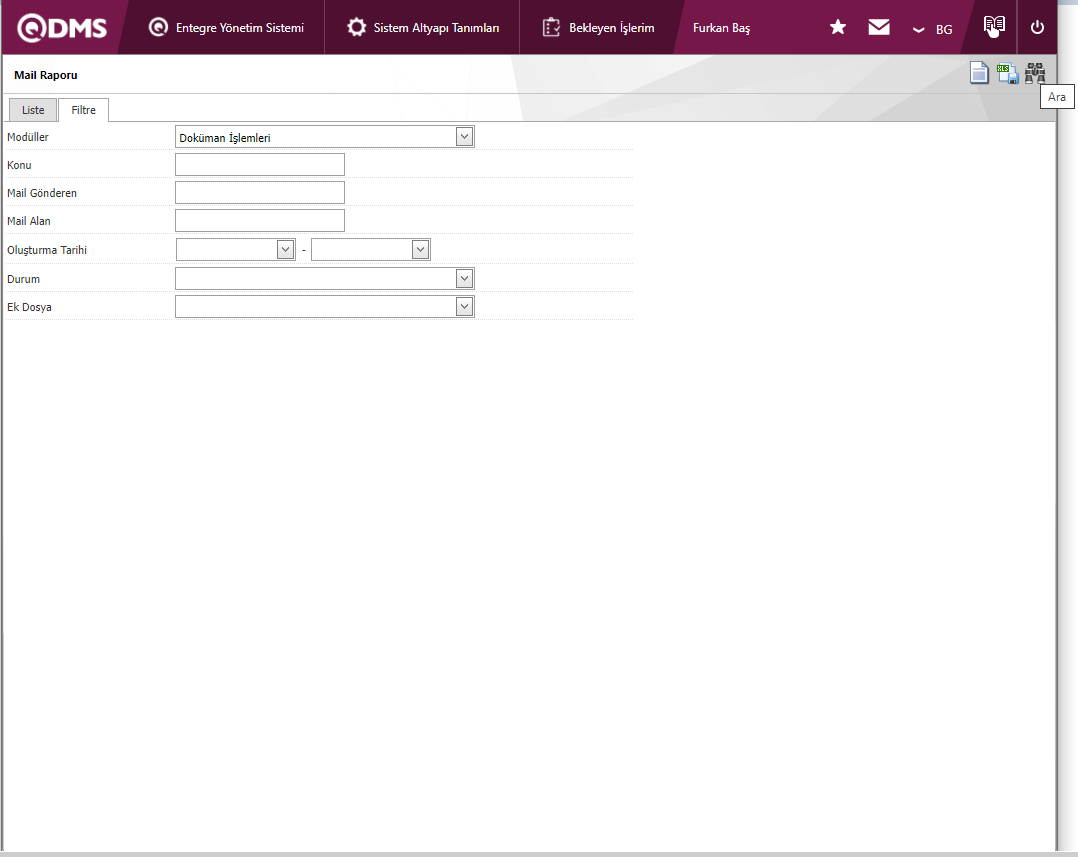1078x857 pixels.
Task: Click inside the Konu text field
Action: pos(260,165)
